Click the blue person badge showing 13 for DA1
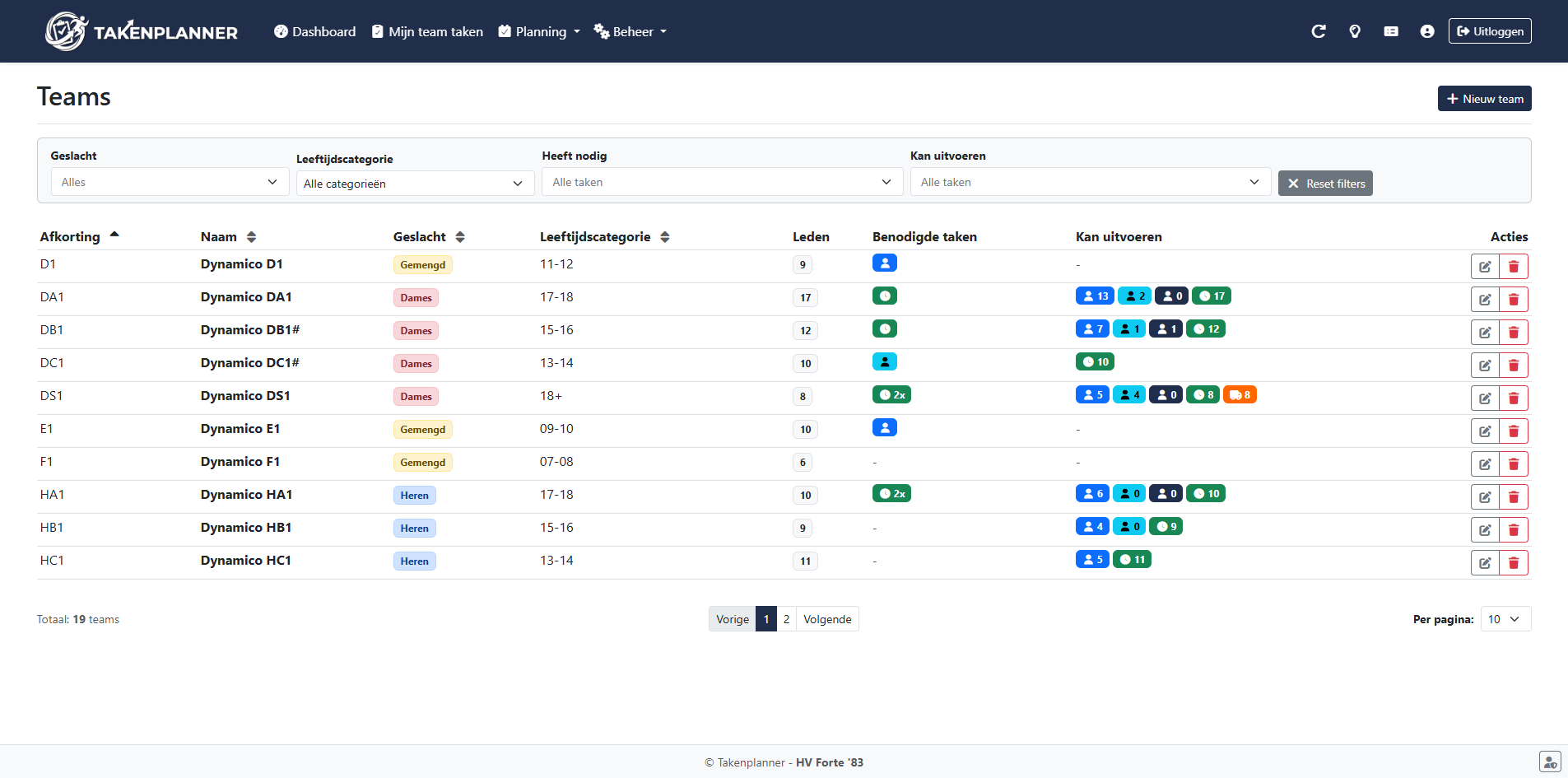Image resolution: width=1568 pixels, height=778 pixels. coord(1094,295)
